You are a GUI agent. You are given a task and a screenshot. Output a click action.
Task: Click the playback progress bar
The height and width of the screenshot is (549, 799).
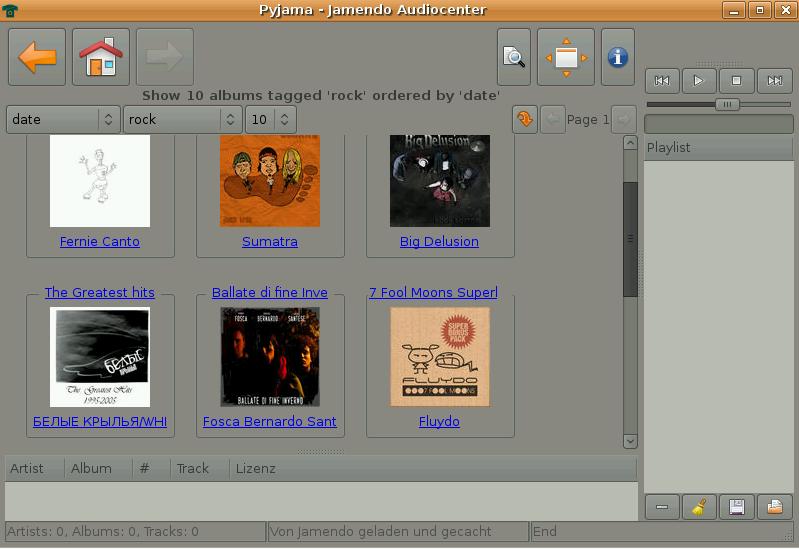click(718, 124)
